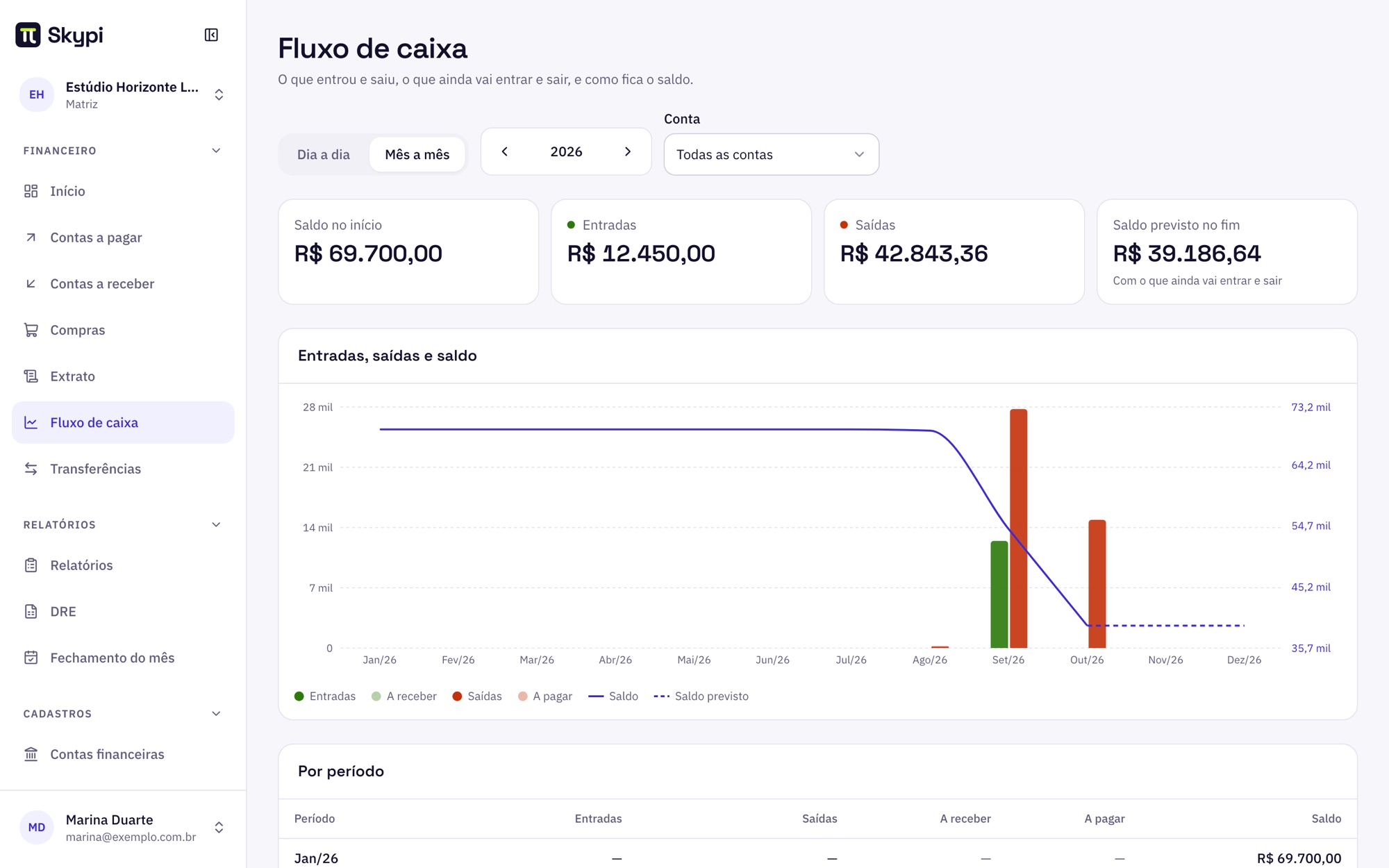Switch to Dia a dia view

[x=324, y=154]
